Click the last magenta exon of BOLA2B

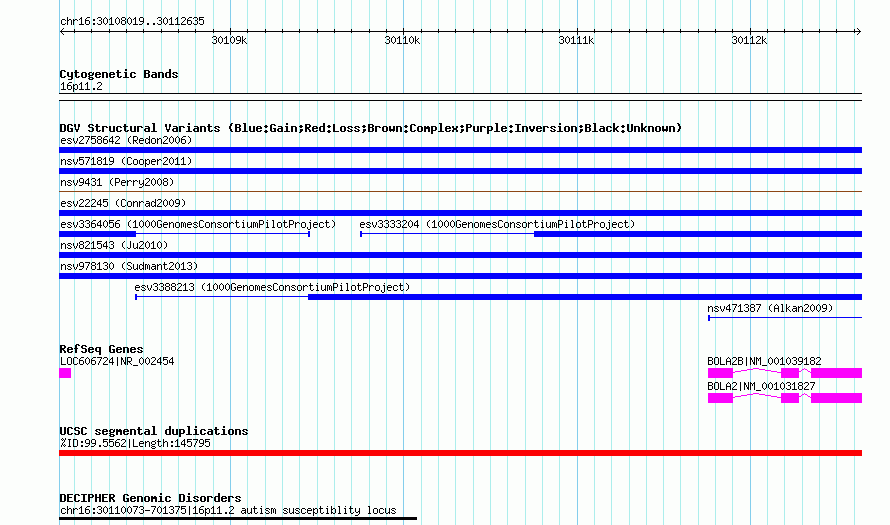(837, 373)
